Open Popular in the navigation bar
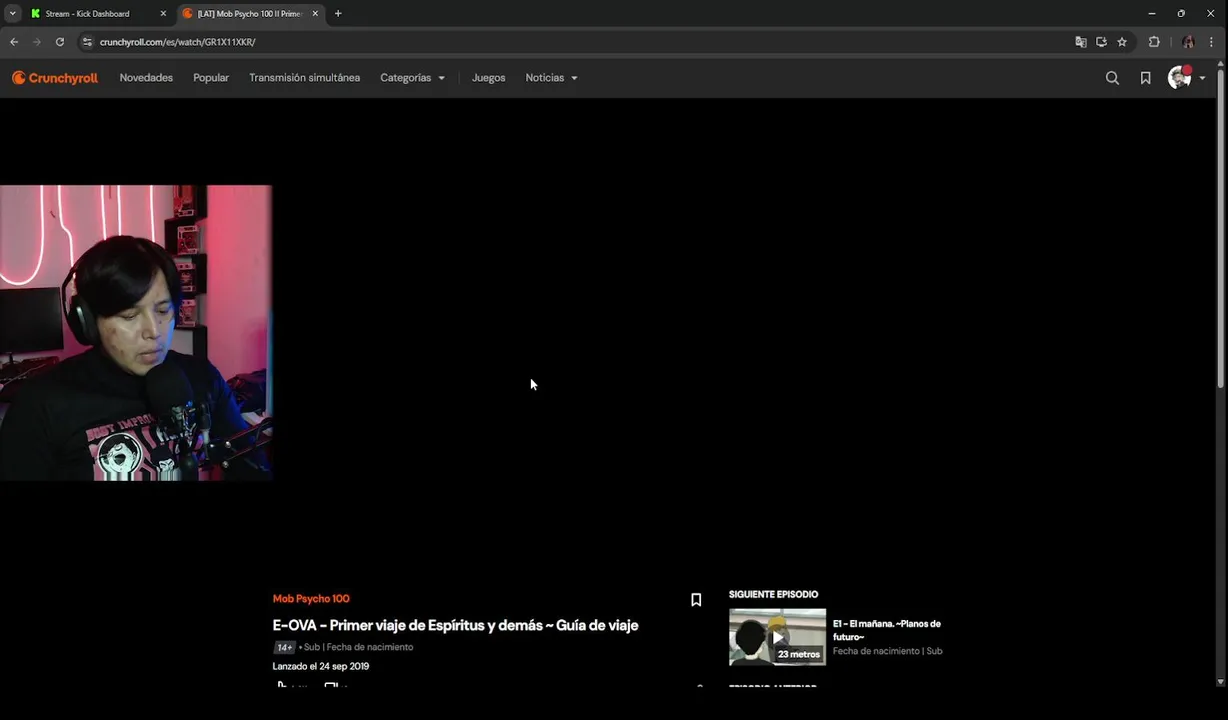This screenshot has height=720, width=1228. [211, 78]
